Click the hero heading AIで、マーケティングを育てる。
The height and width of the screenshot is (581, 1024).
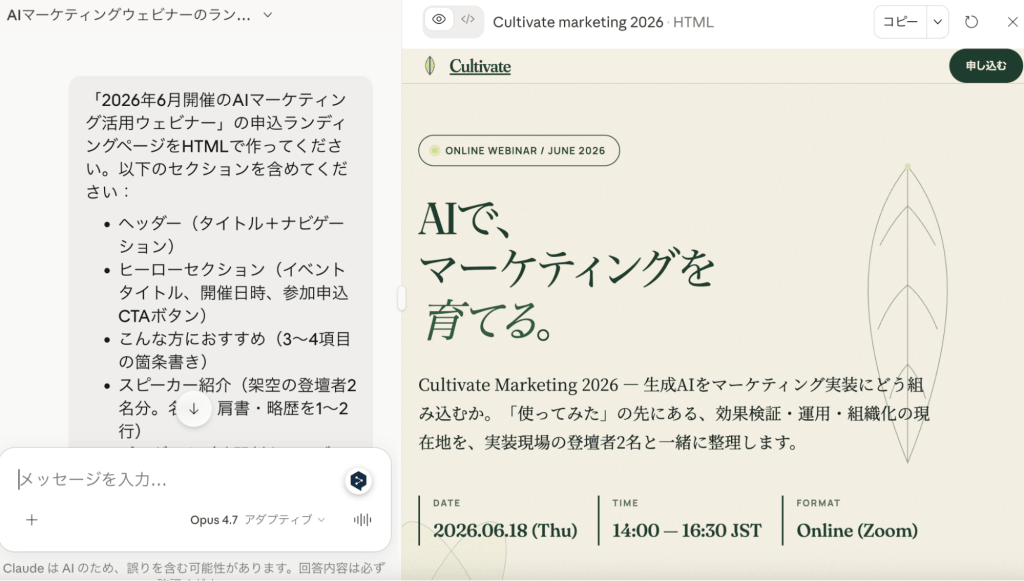[x=566, y=270]
